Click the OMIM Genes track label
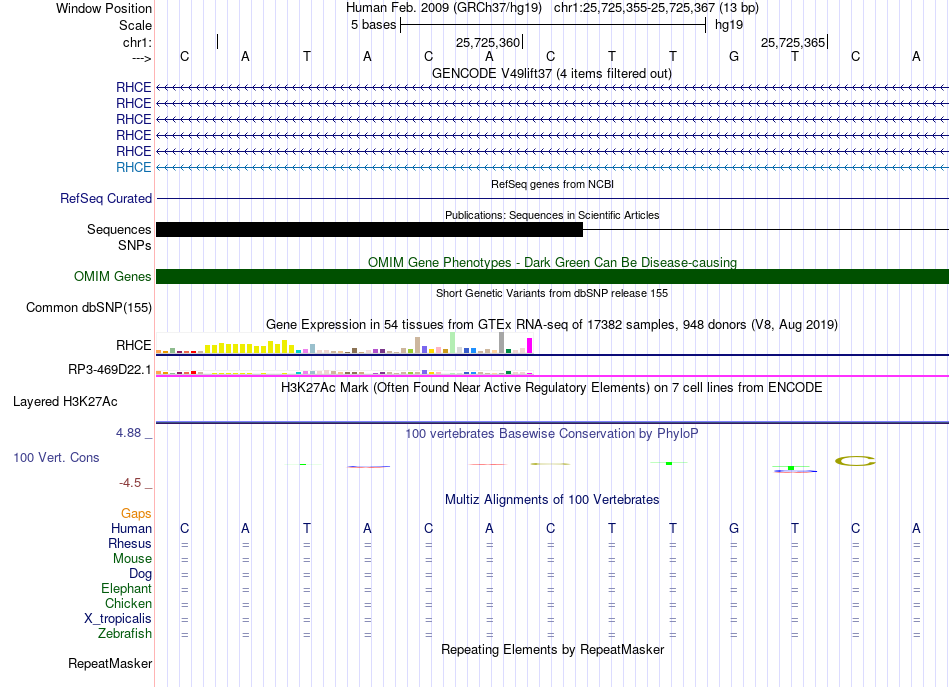This screenshot has width=950, height=687. pyautogui.click(x=112, y=276)
